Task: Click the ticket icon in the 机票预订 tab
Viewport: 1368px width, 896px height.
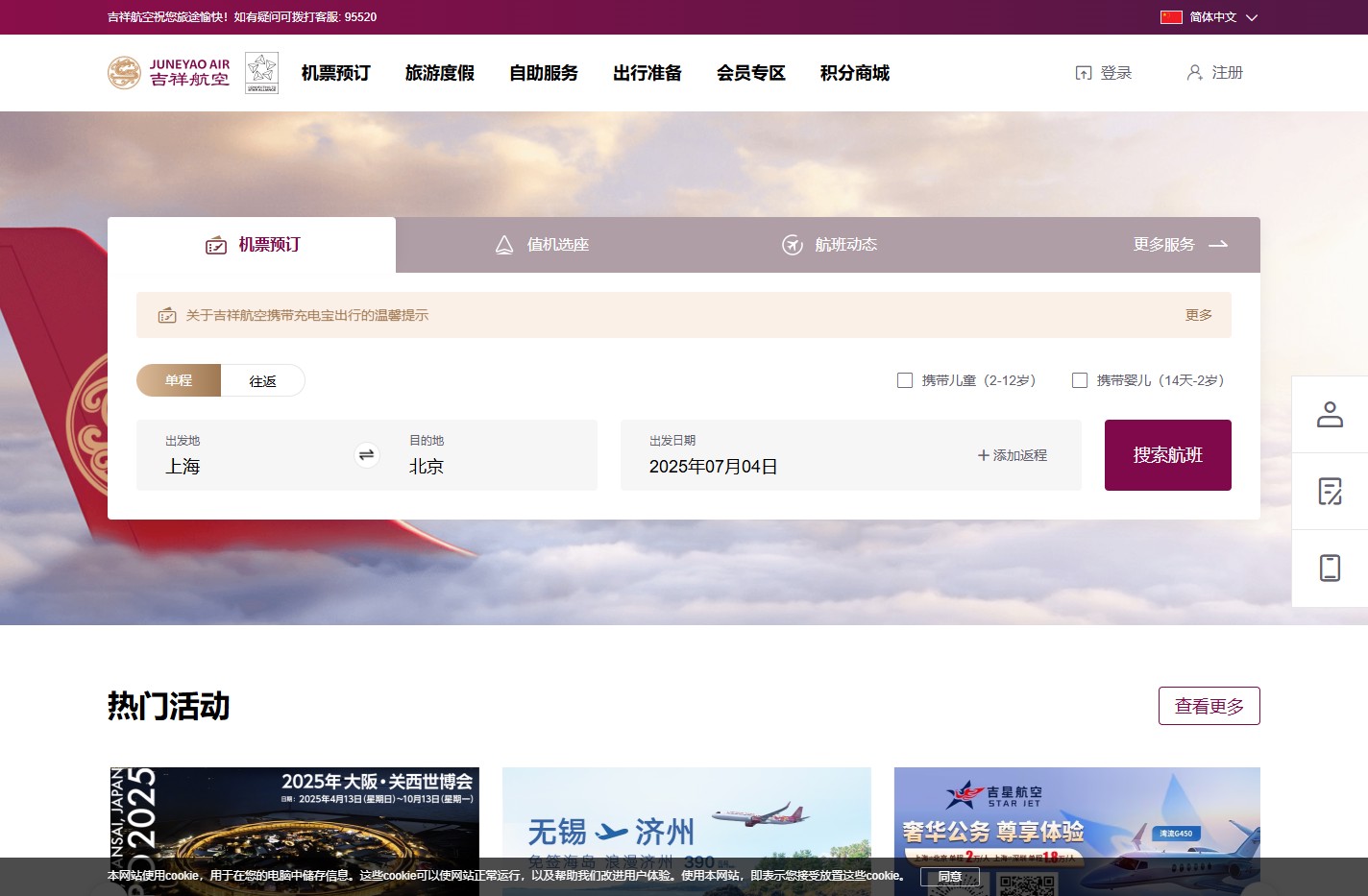Action: pyautogui.click(x=216, y=245)
